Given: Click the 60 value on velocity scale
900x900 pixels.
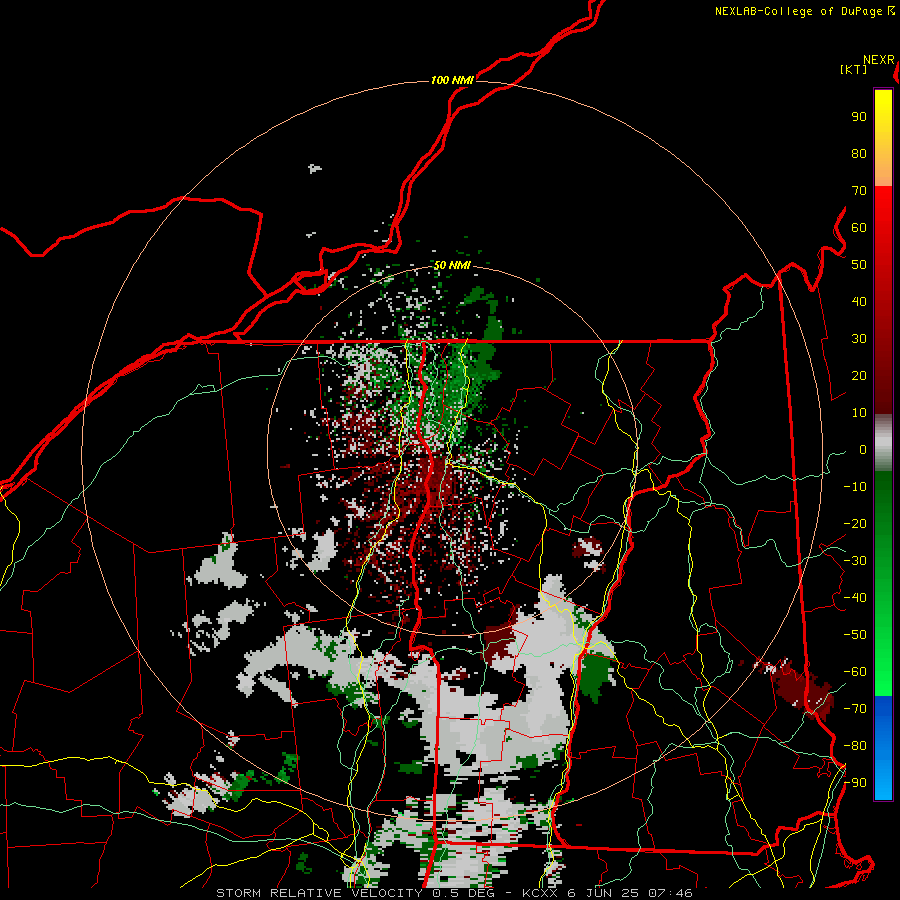Looking at the screenshot, I should (x=859, y=227).
